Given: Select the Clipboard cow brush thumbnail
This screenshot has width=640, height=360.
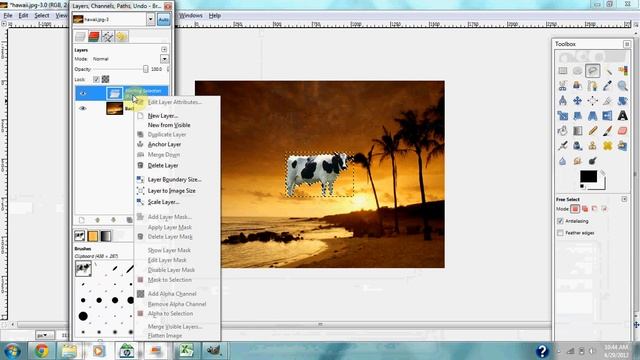Looking at the screenshot, I should [83, 268].
